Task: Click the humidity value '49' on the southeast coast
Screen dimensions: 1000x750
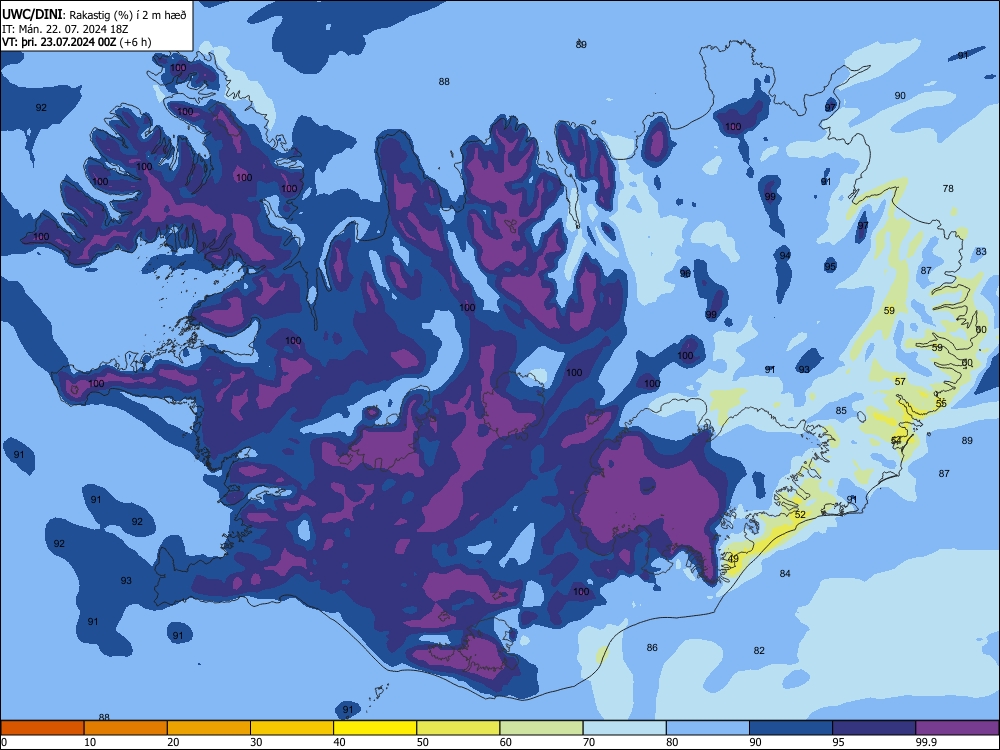Action: tap(733, 559)
